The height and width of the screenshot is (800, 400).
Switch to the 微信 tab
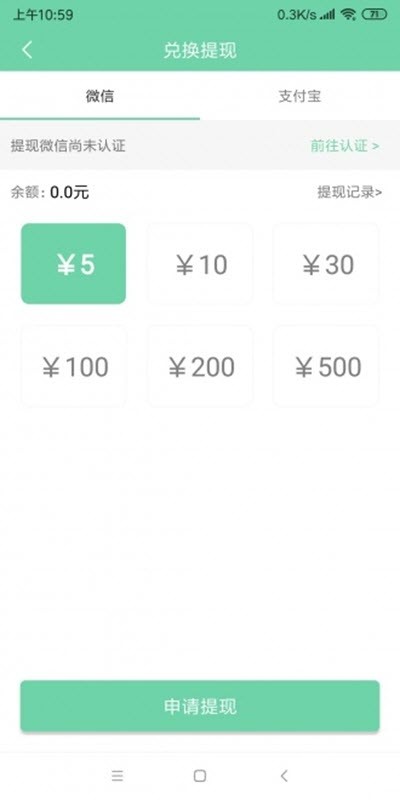tap(100, 95)
